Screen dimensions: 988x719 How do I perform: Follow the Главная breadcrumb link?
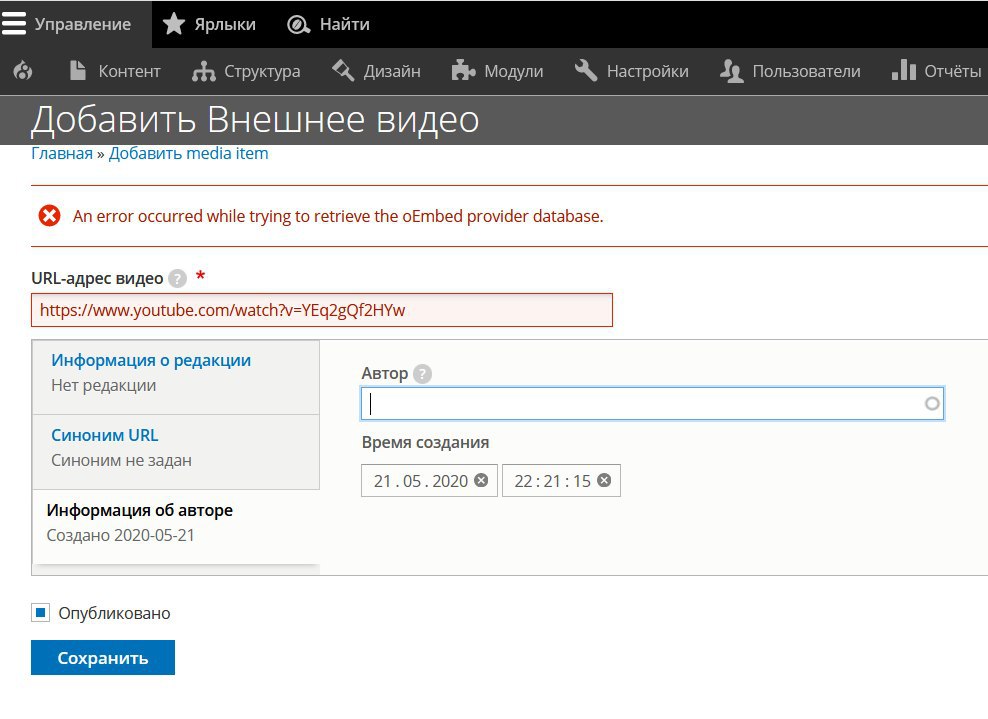[62, 153]
